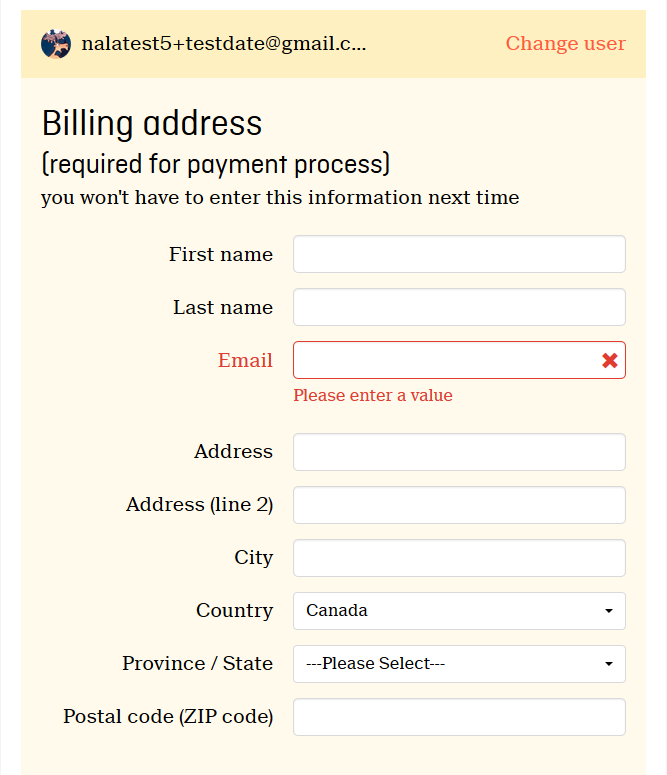The image size is (667, 775).
Task: Focus the Postal code (ZIP code) field
Action: click(459, 717)
